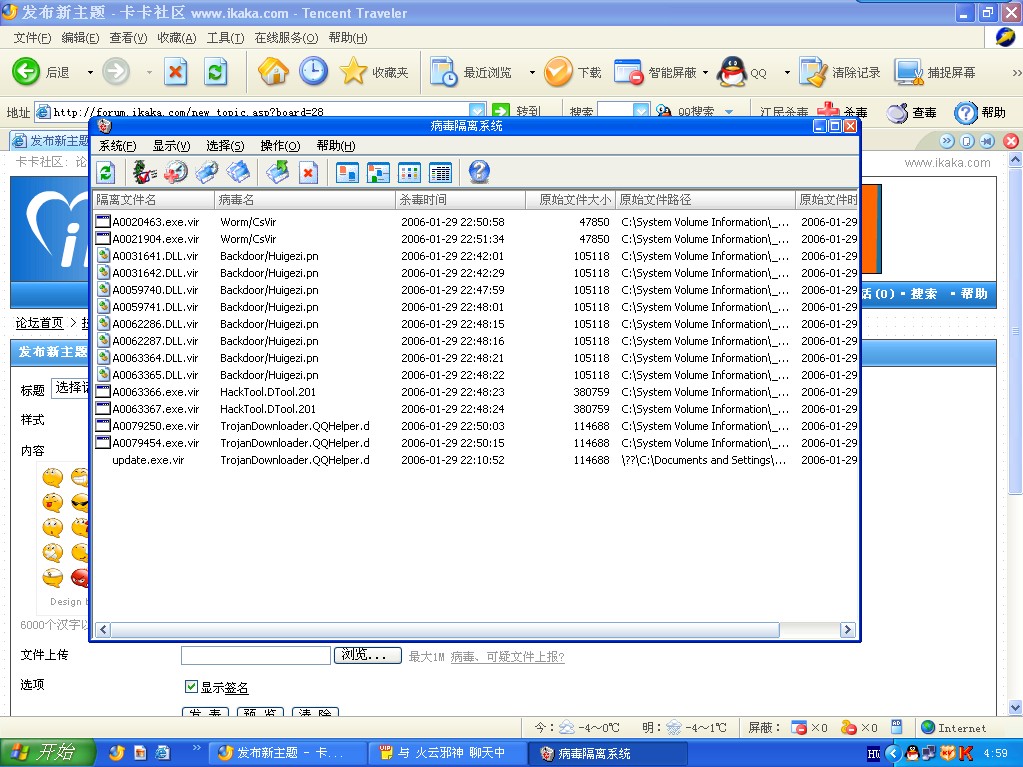The width and height of the screenshot is (1023, 767).
Task: Open the 智能屏蔽 dropdown arrow
Action: (705, 72)
